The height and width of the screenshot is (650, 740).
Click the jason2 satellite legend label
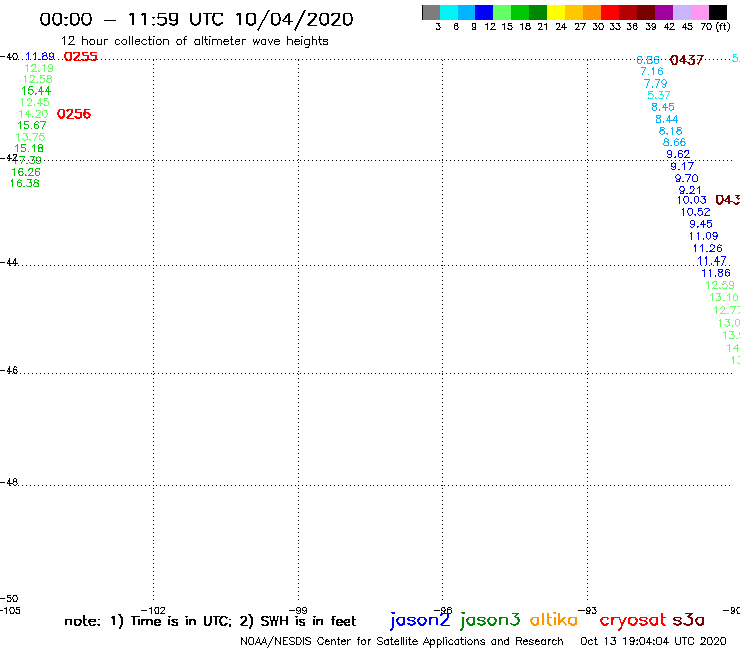(x=420, y=620)
